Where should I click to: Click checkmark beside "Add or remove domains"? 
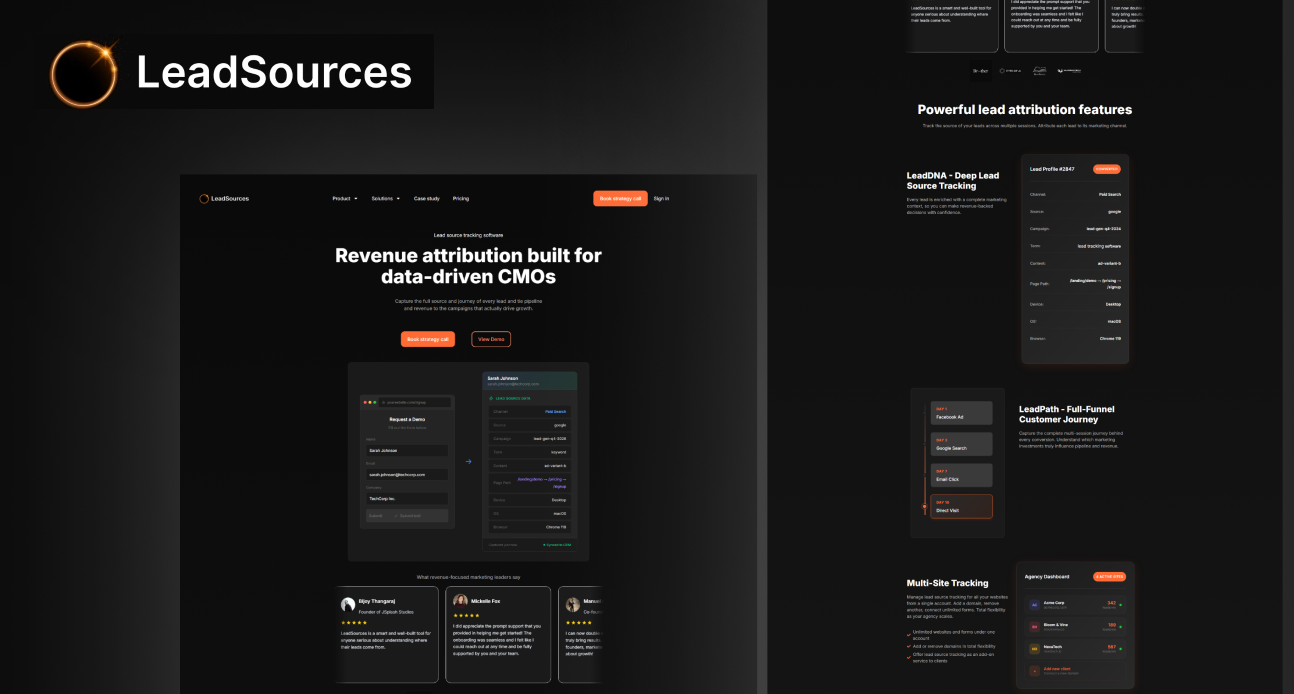[x=908, y=646]
